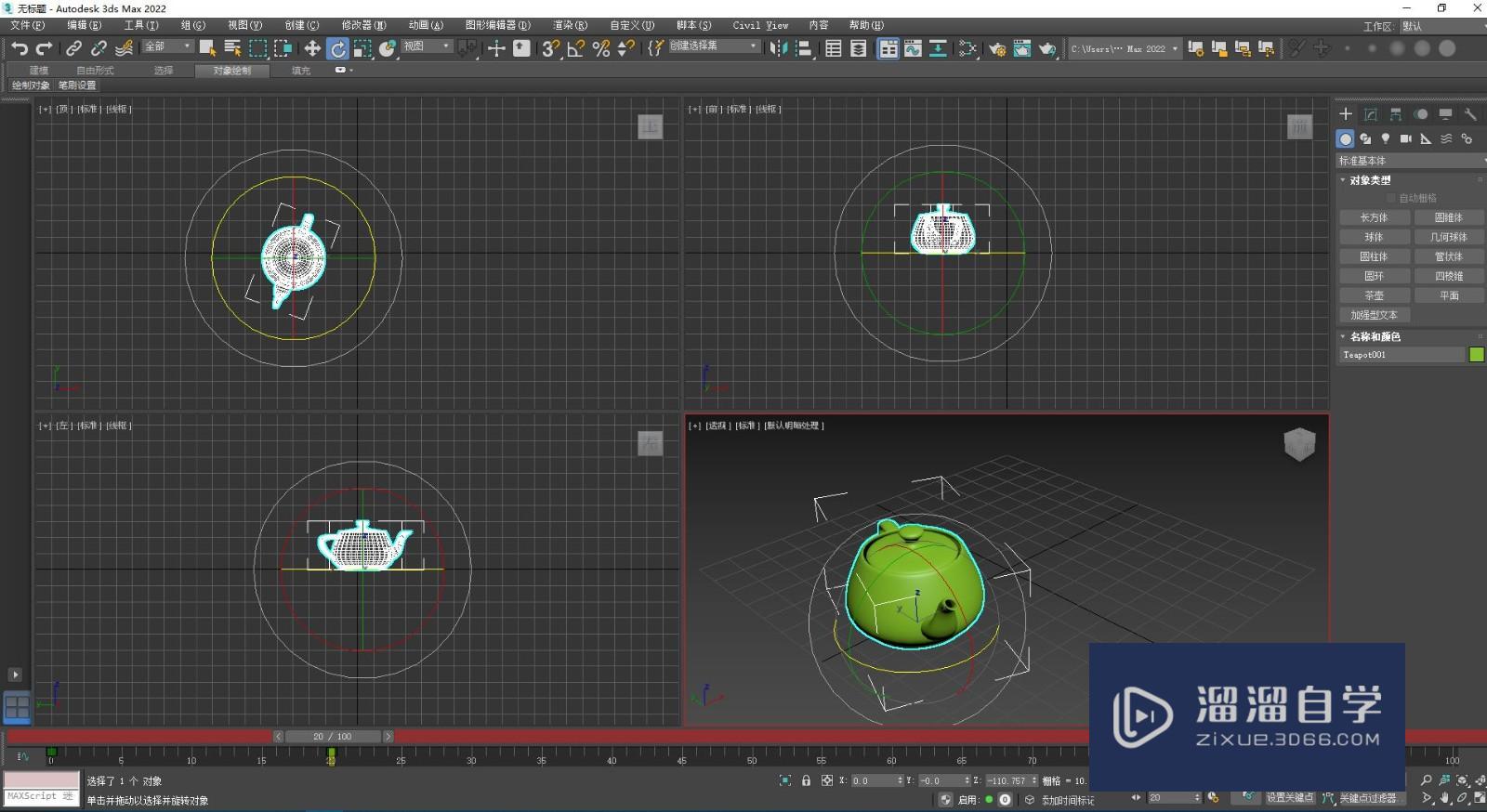Open the 创建选择集 named selection dropdown

714,46
